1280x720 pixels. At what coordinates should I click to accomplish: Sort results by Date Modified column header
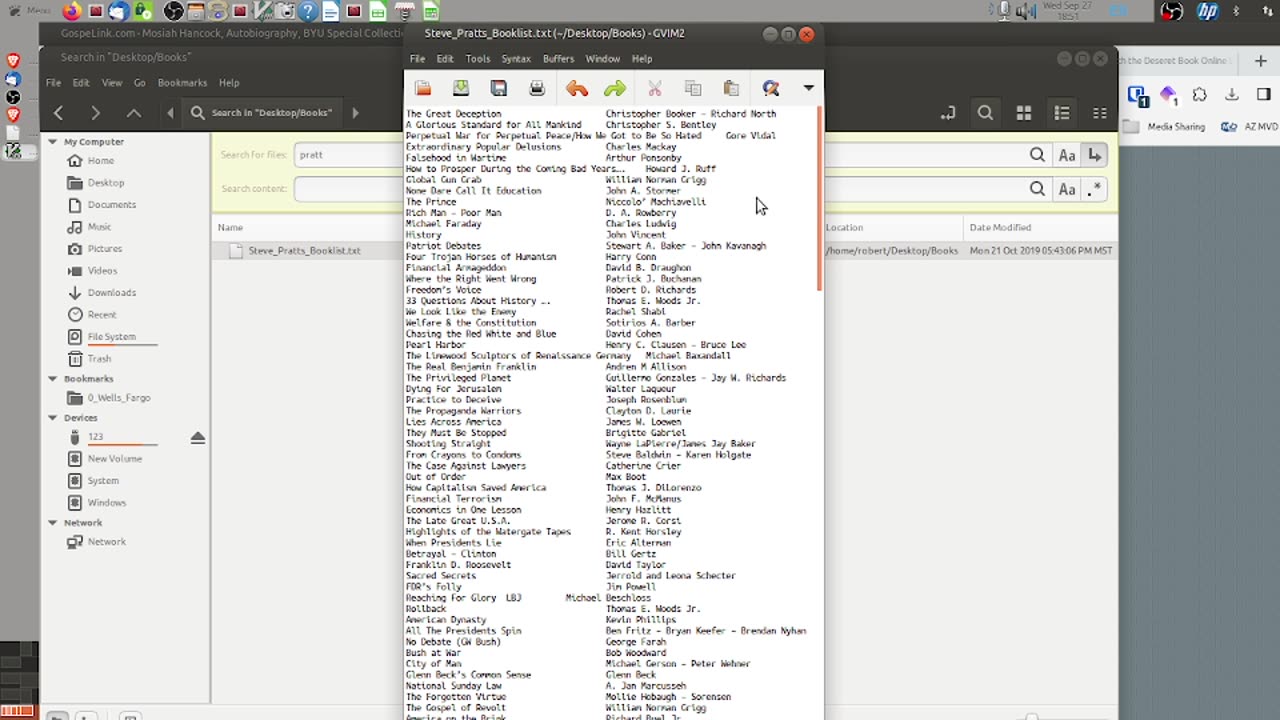[x=1000, y=228]
